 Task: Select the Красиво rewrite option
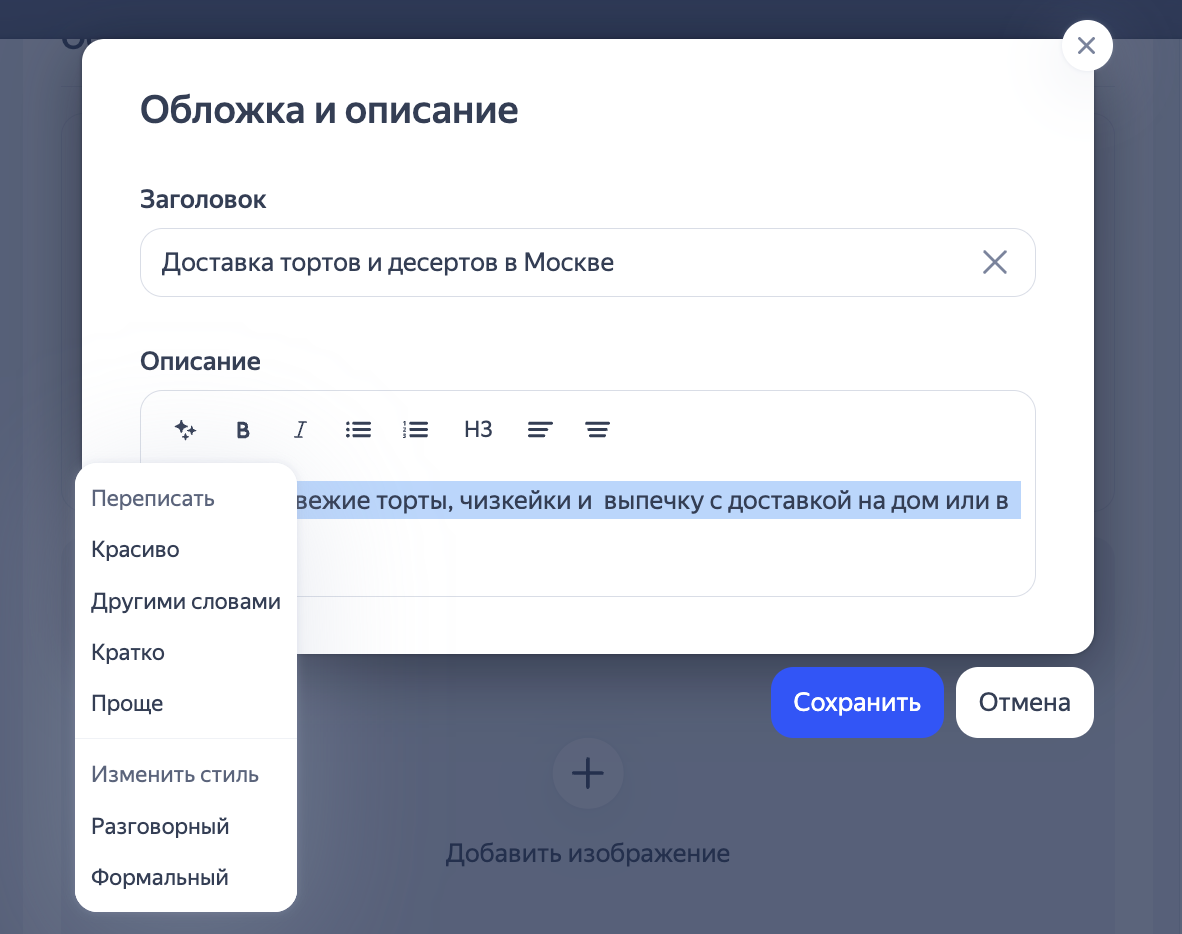pos(135,549)
